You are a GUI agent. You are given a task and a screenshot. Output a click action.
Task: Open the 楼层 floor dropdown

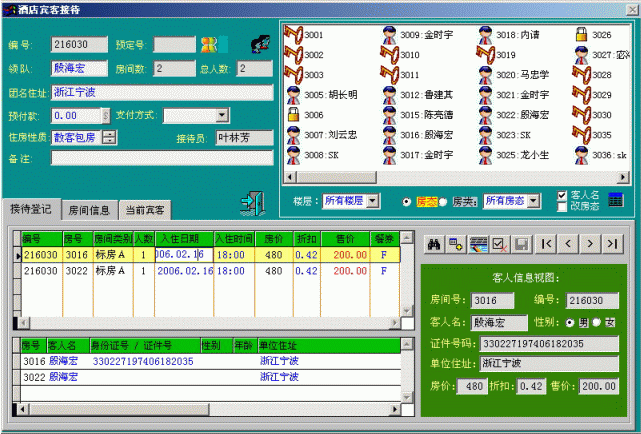point(373,201)
